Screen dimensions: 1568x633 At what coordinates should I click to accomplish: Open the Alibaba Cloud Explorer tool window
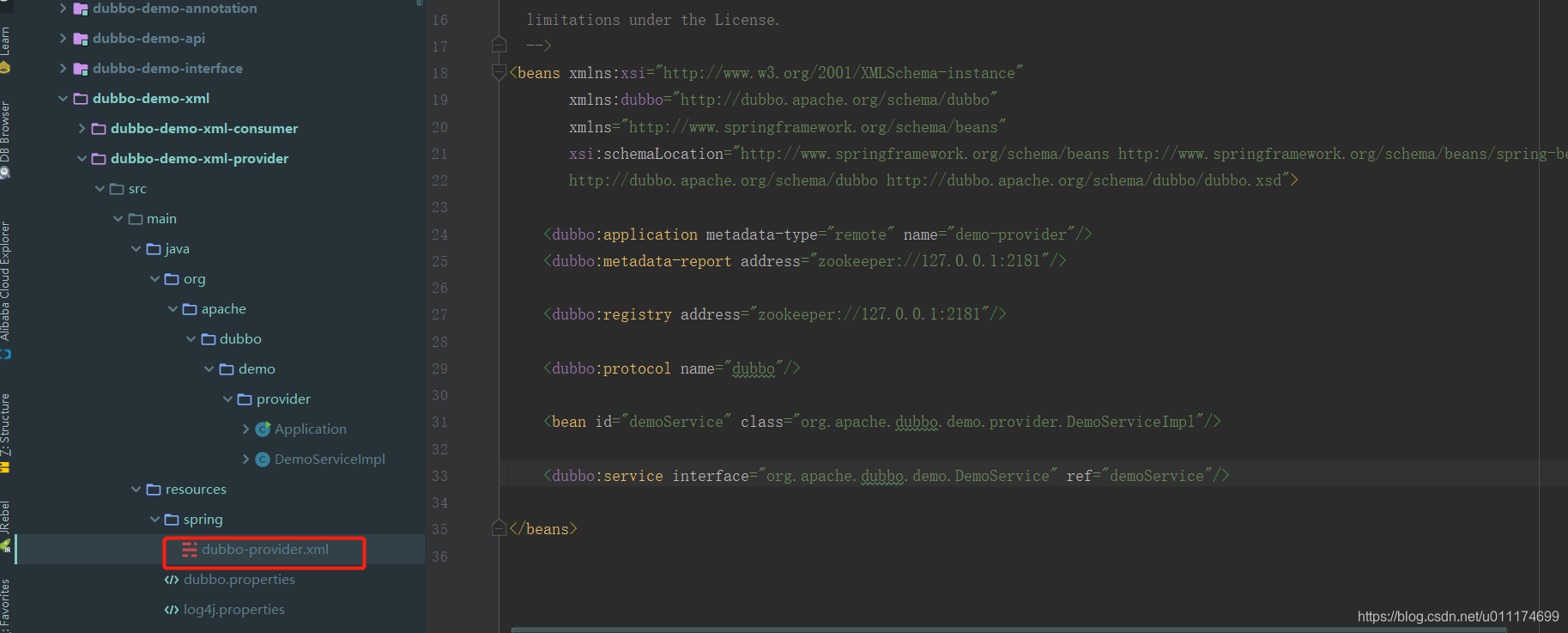coord(5,290)
